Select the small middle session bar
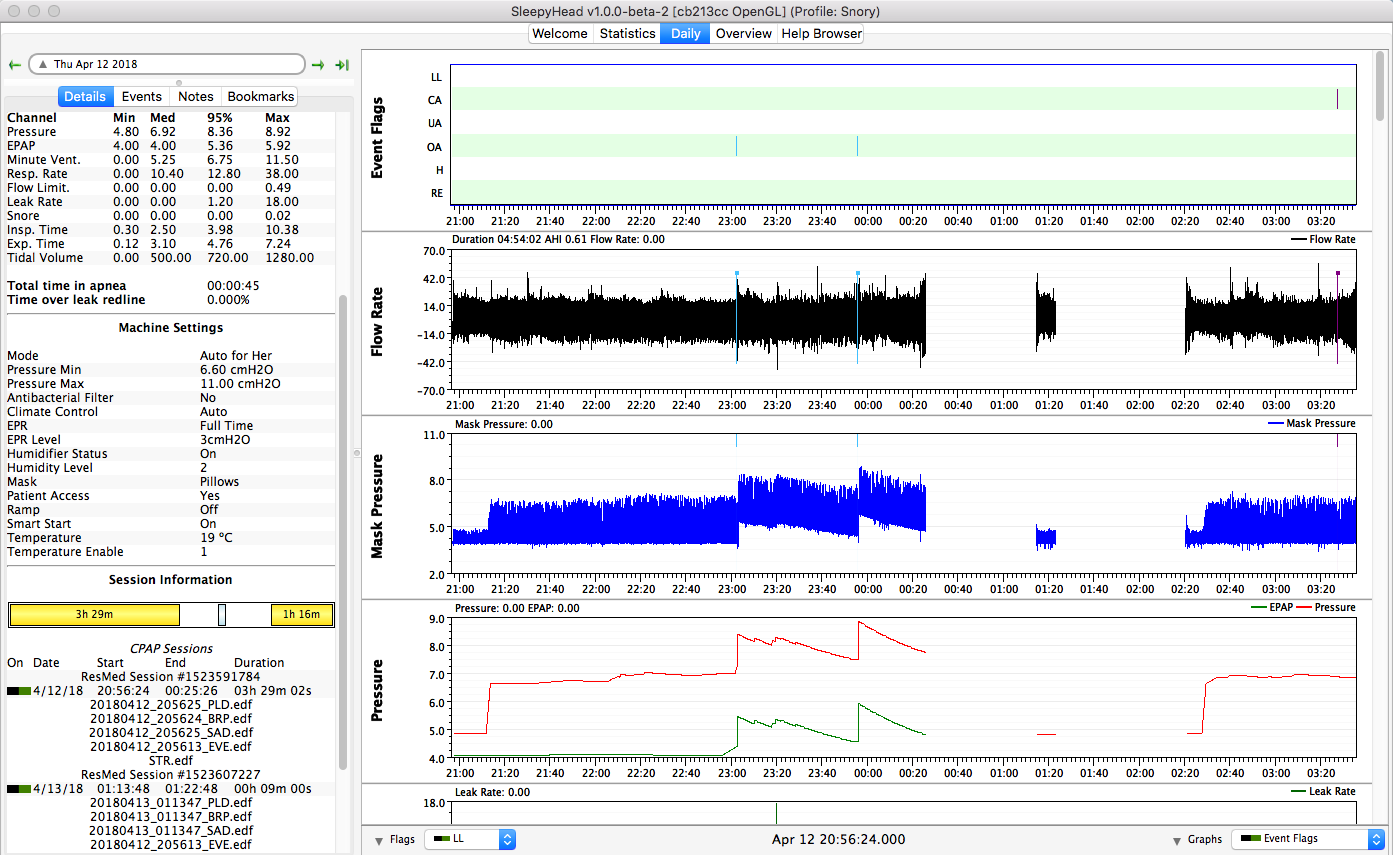This screenshot has height=855, width=1393. [x=222, y=615]
